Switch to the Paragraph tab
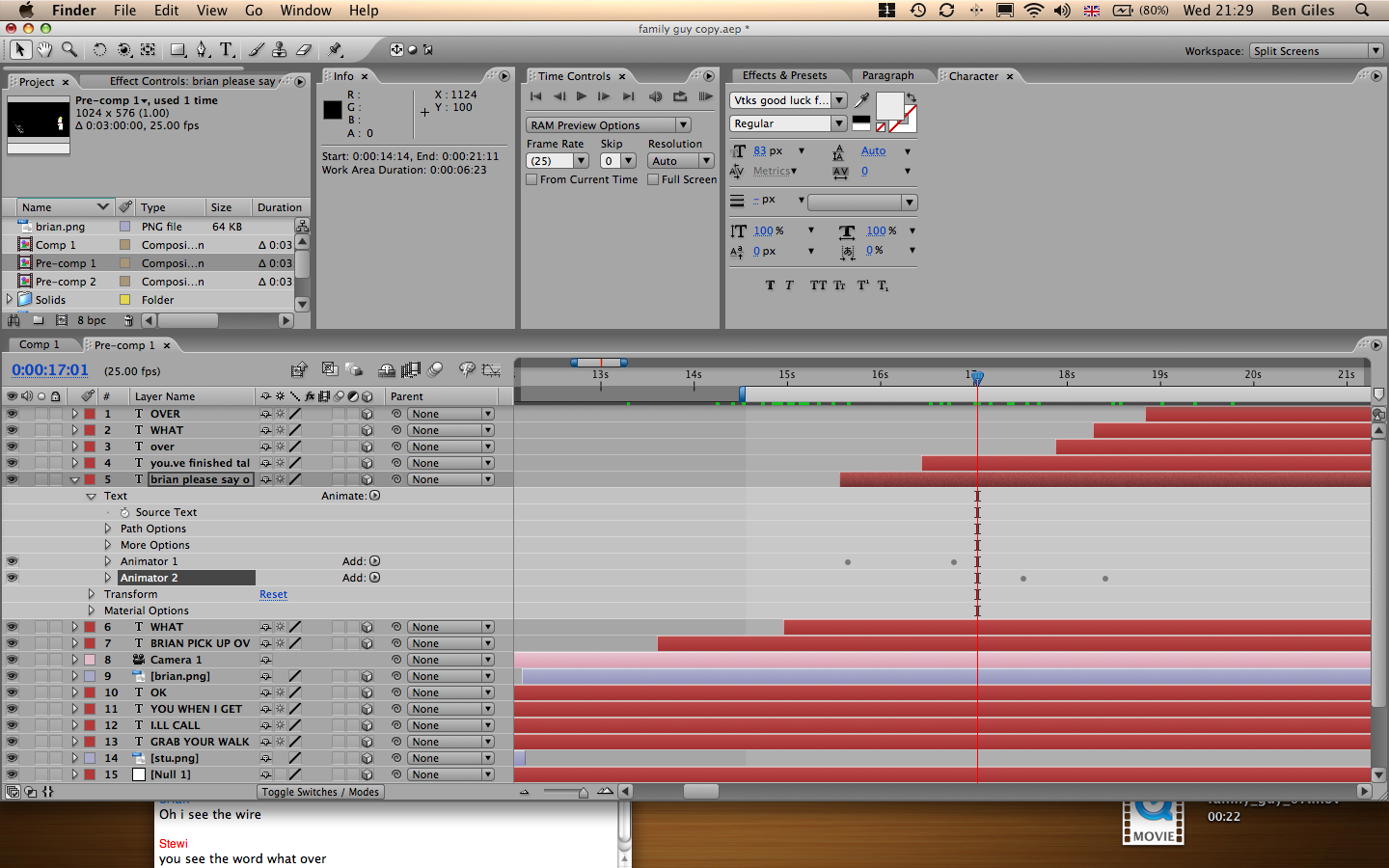 click(x=887, y=76)
